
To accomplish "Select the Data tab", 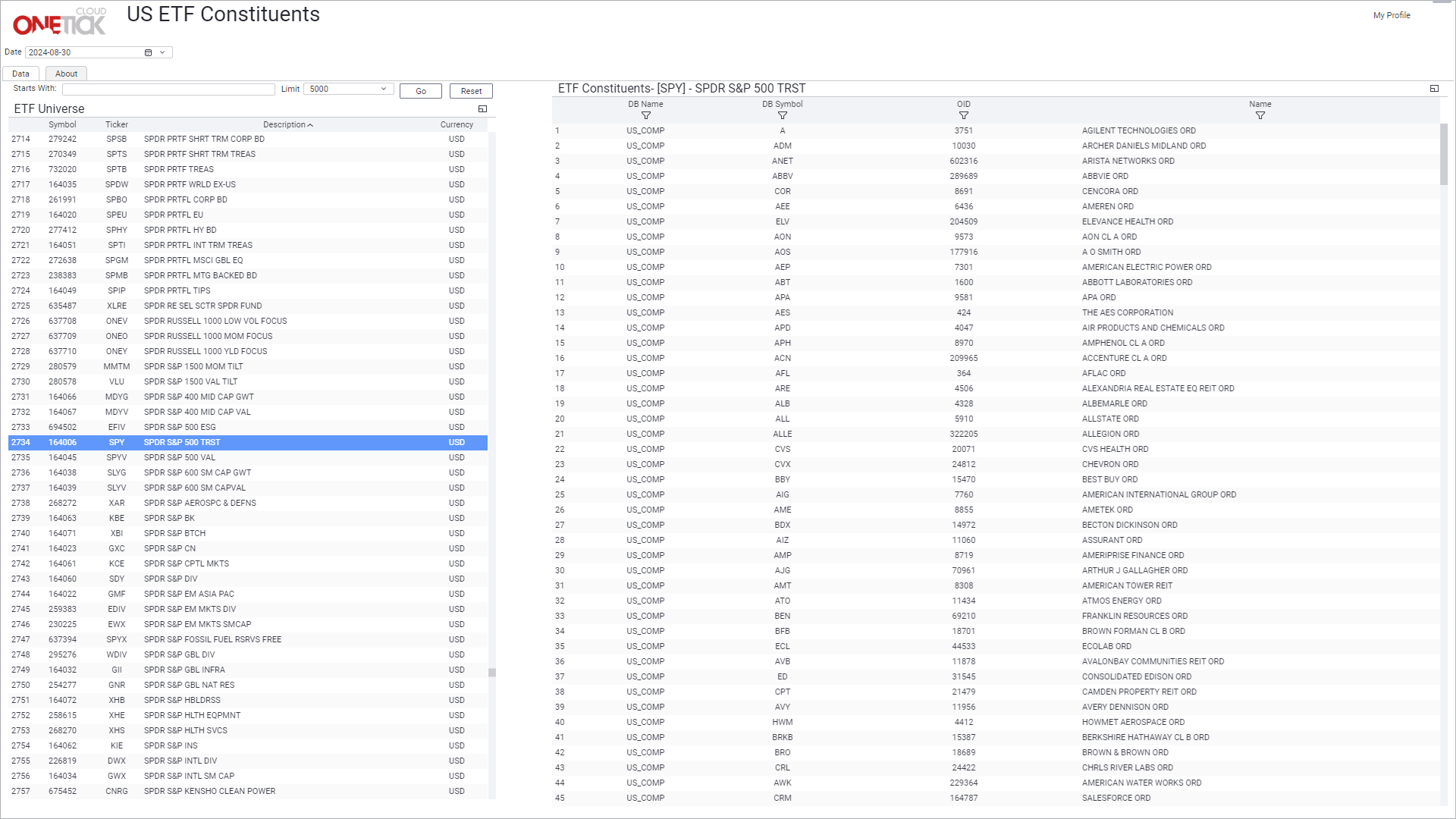I will [x=20, y=74].
